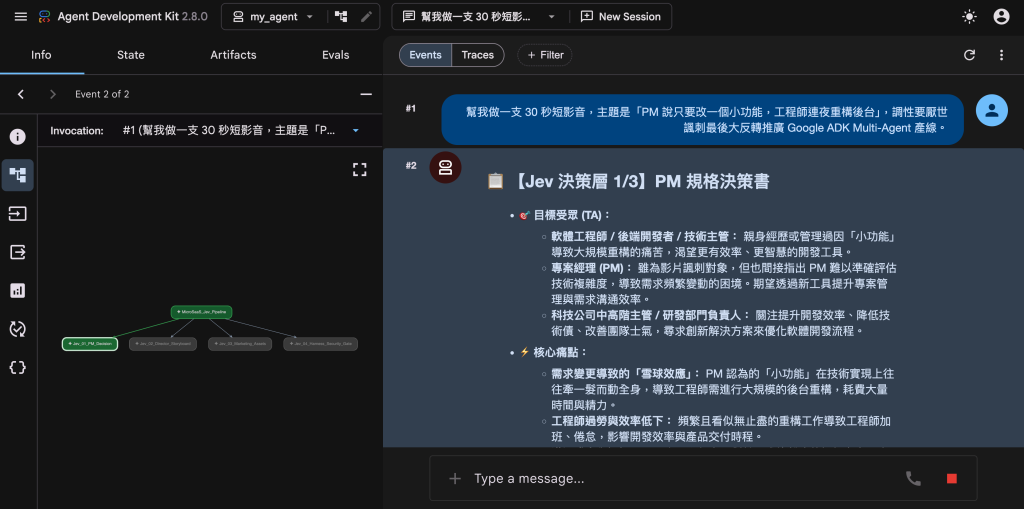
Task: Switch to the Artifacts tab
Action: tap(233, 55)
